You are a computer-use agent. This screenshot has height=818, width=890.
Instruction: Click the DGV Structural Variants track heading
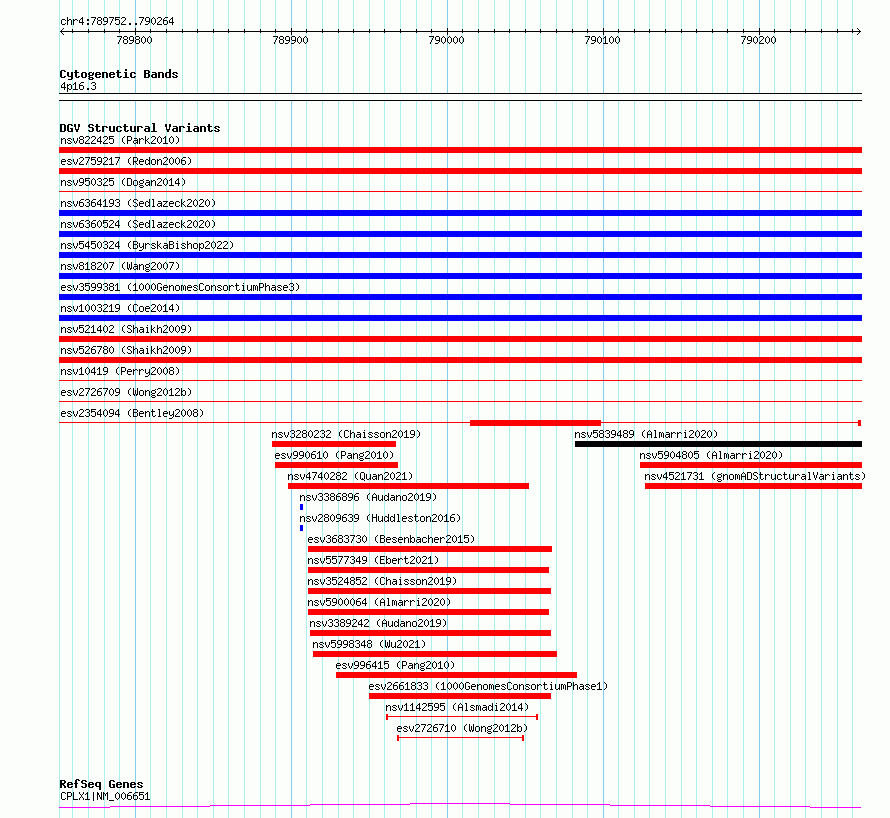coord(140,128)
